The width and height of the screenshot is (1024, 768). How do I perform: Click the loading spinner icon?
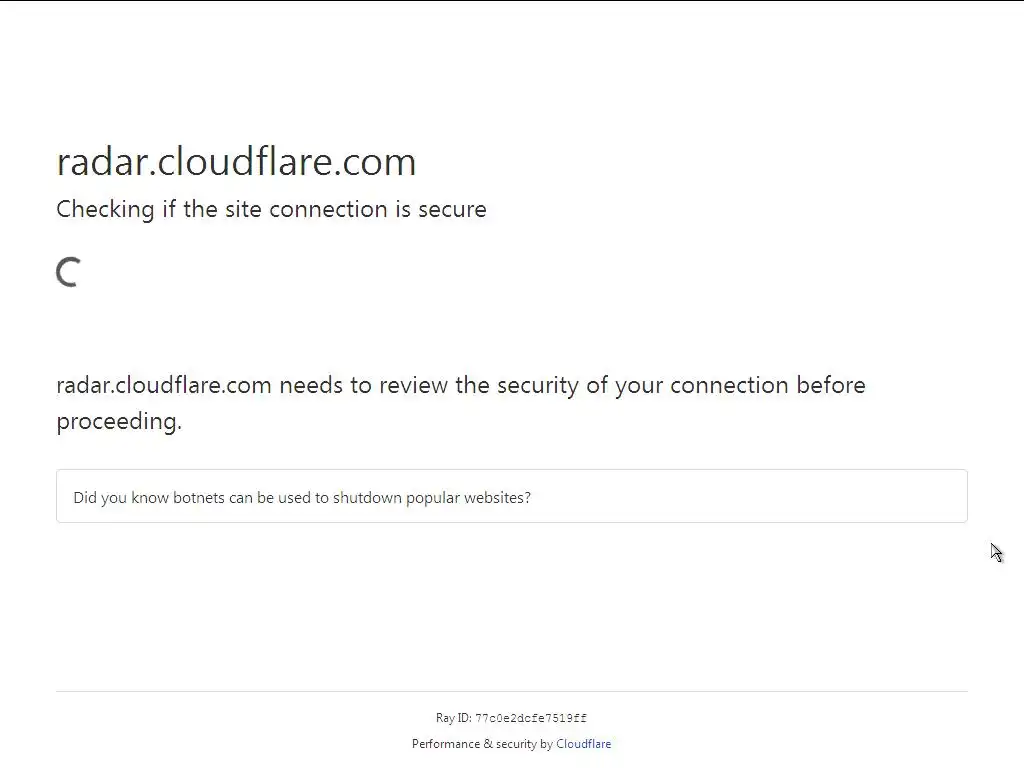(68, 272)
